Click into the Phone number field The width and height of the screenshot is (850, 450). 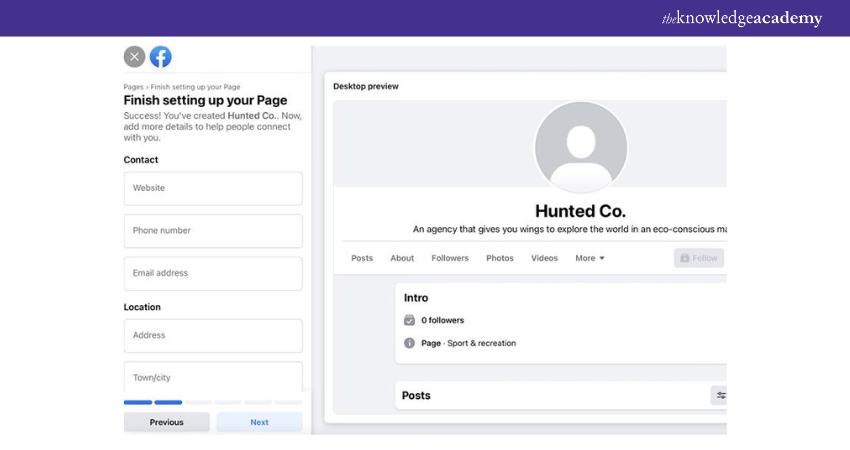click(x=213, y=231)
